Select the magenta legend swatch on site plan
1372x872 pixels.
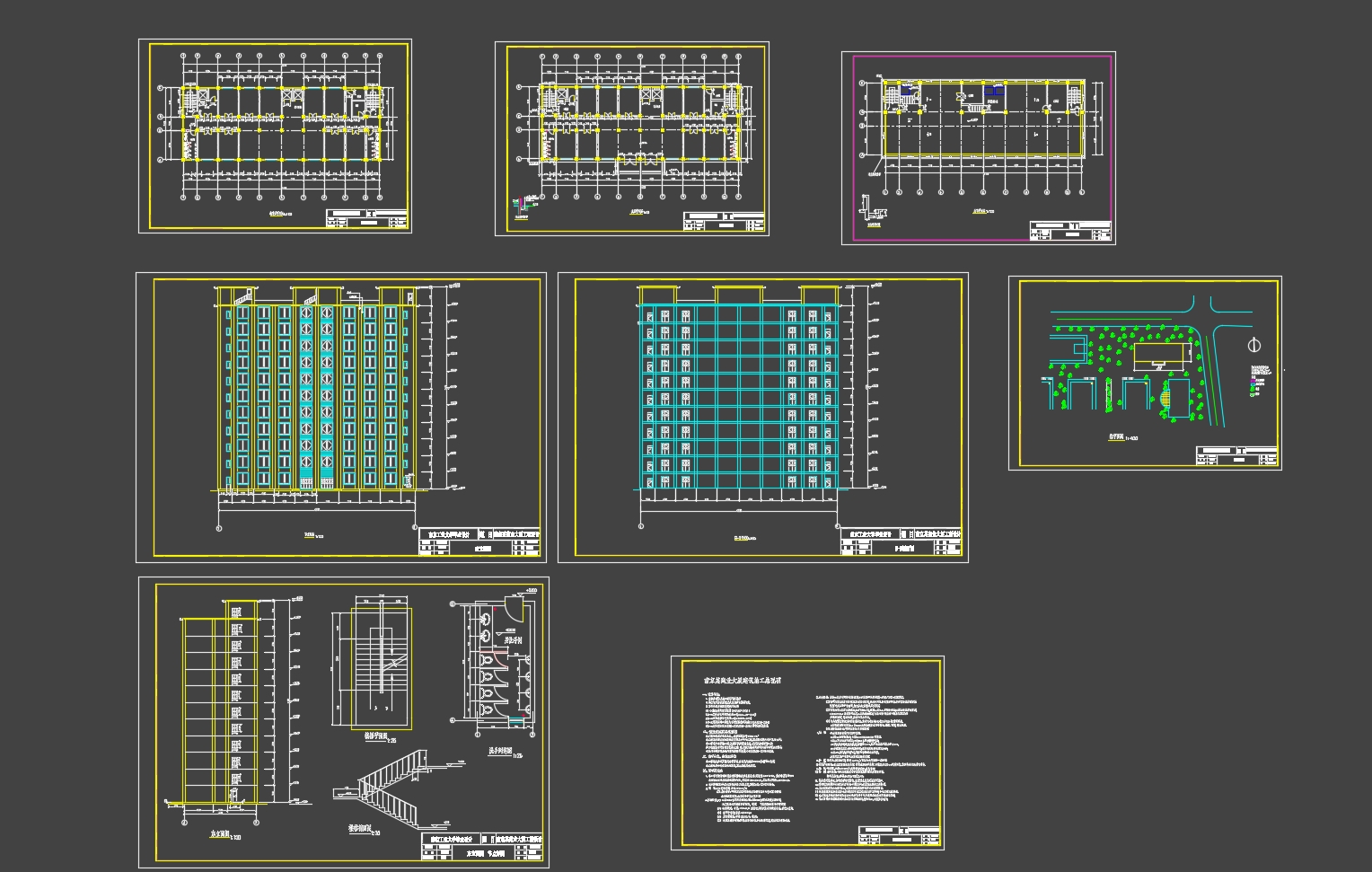tap(1254, 380)
